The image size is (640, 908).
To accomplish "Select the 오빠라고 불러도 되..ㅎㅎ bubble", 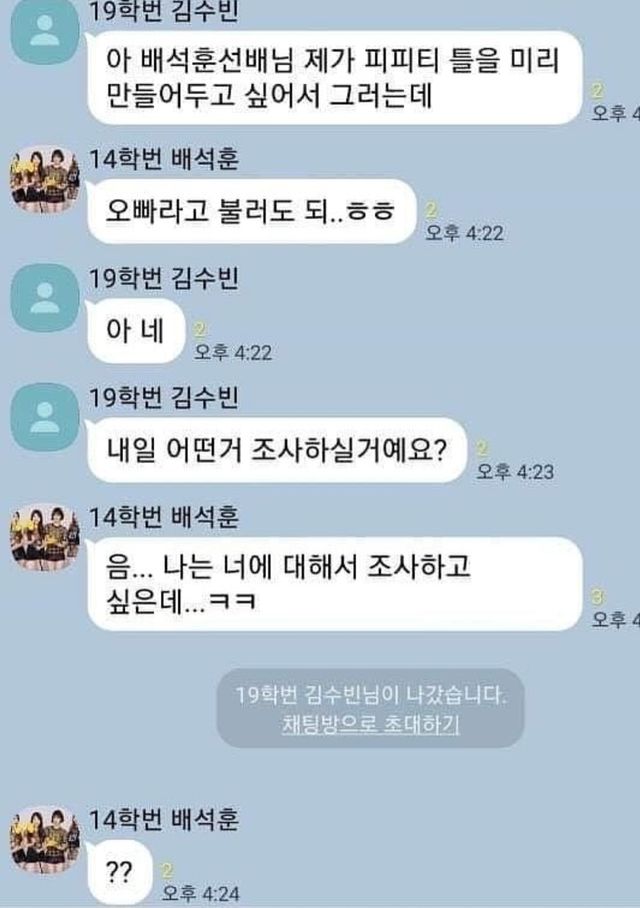I will (x=251, y=211).
